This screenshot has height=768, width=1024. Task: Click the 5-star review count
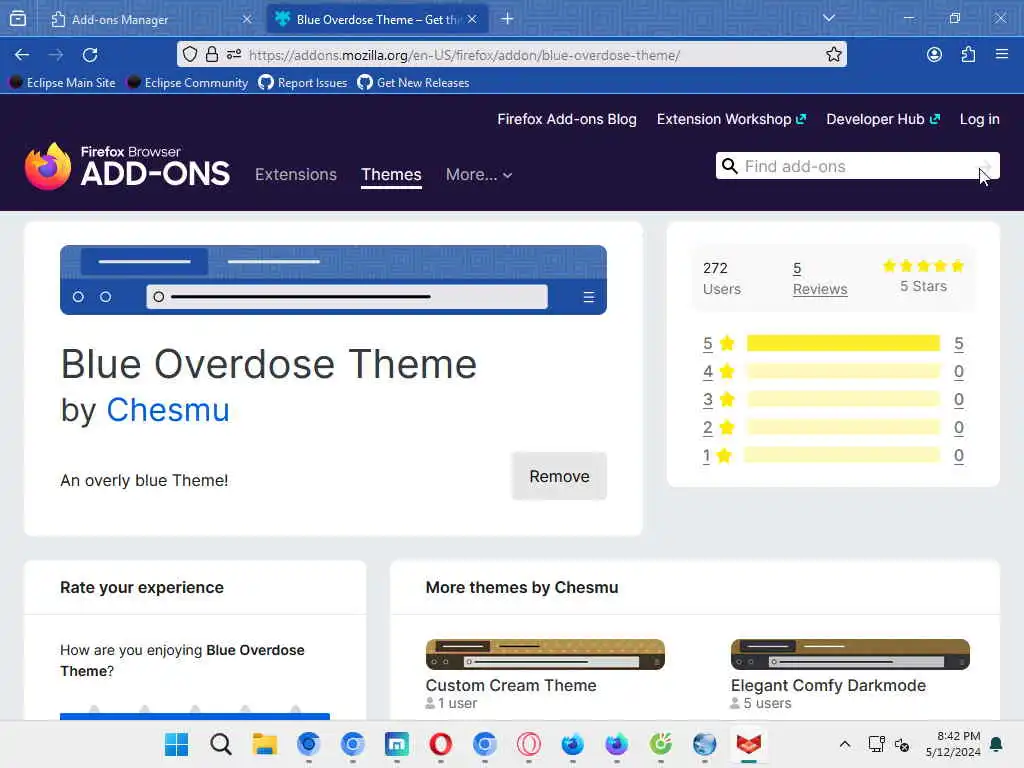[x=959, y=344]
